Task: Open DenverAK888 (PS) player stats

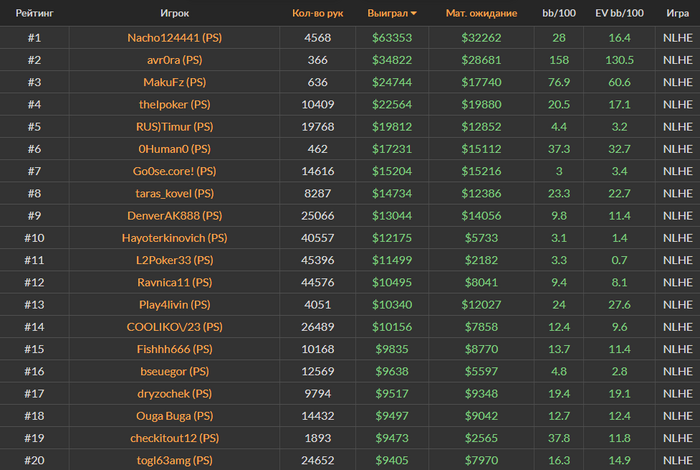Action: point(174,215)
